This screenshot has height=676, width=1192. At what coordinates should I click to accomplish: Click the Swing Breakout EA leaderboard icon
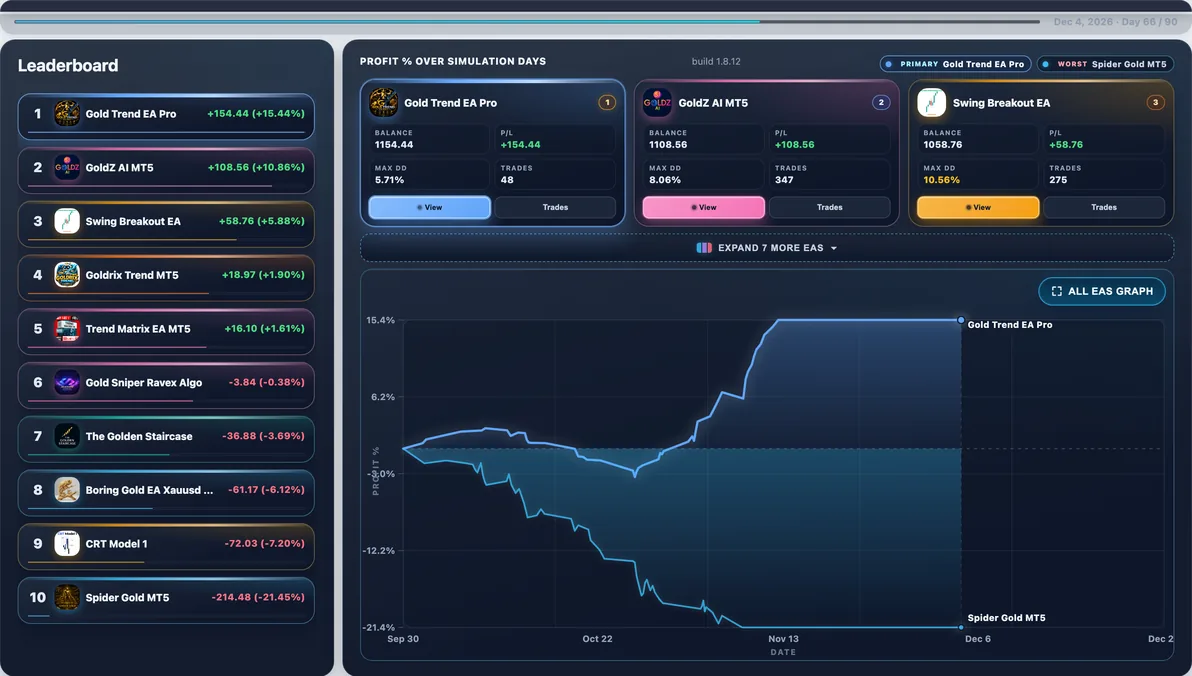(x=67, y=221)
